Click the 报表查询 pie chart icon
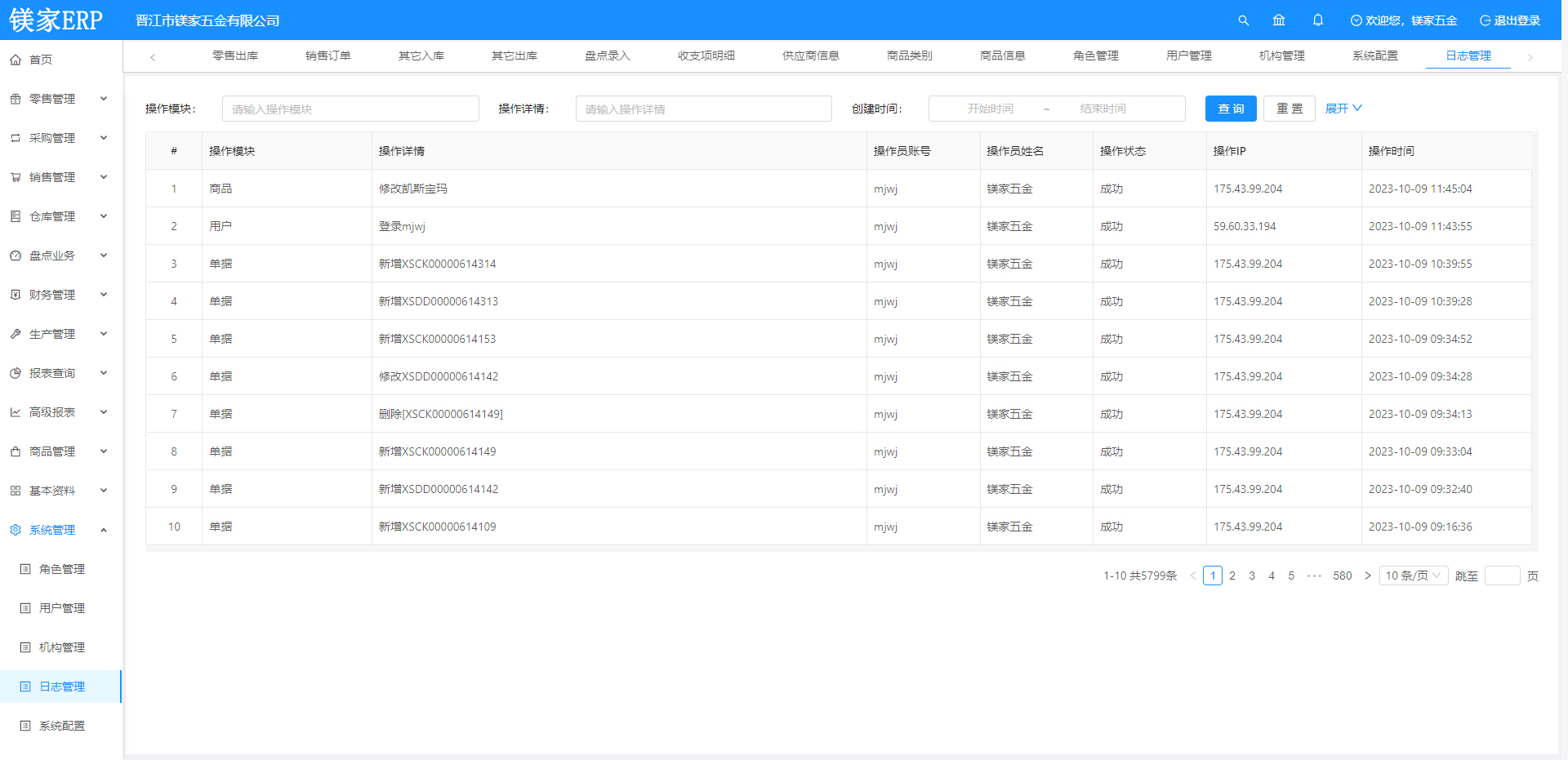This screenshot has width=1568, height=760. [16, 373]
